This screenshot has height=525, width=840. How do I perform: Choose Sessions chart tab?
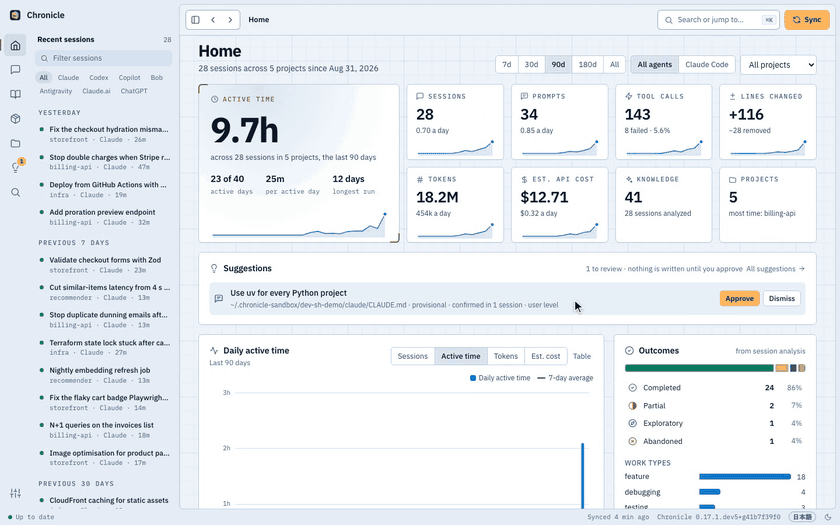click(x=412, y=356)
